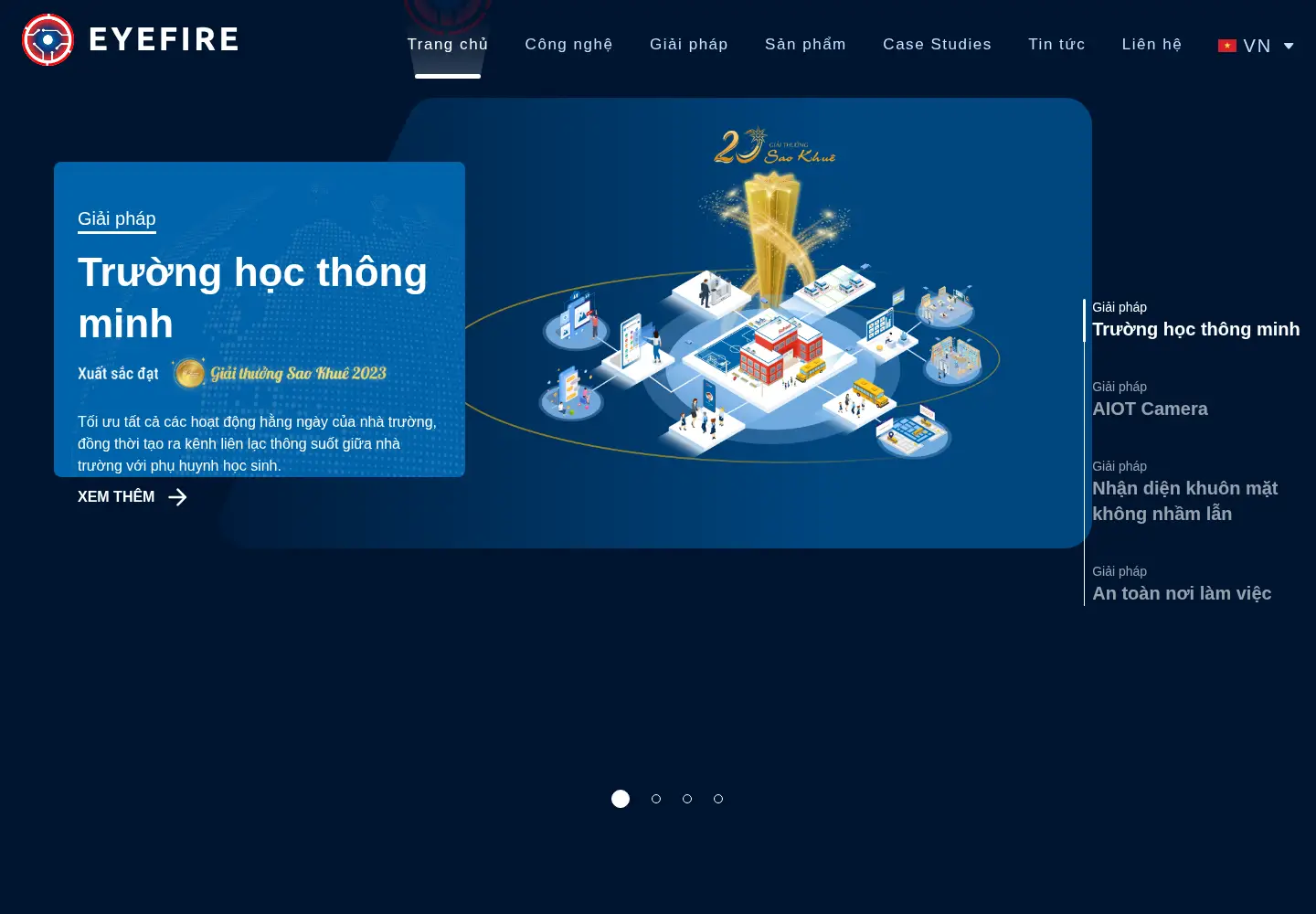Open the Công nghệ menu
This screenshot has height=914, width=1316.
coord(568,44)
